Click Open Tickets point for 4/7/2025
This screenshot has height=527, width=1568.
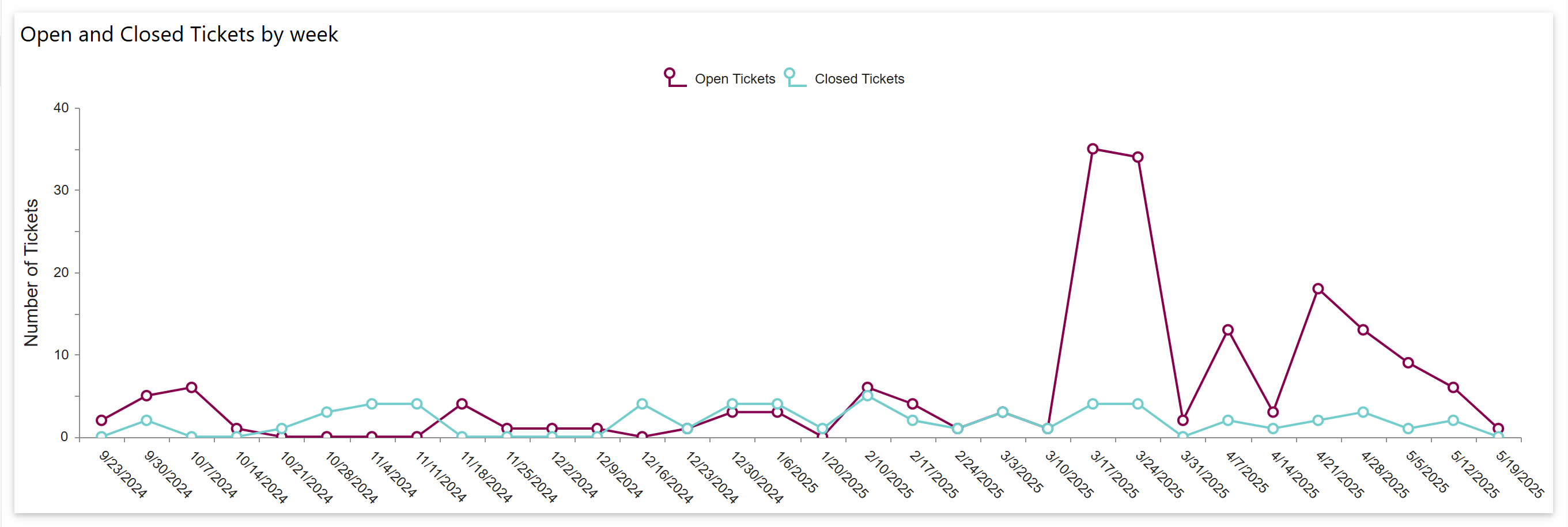[1228, 331]
